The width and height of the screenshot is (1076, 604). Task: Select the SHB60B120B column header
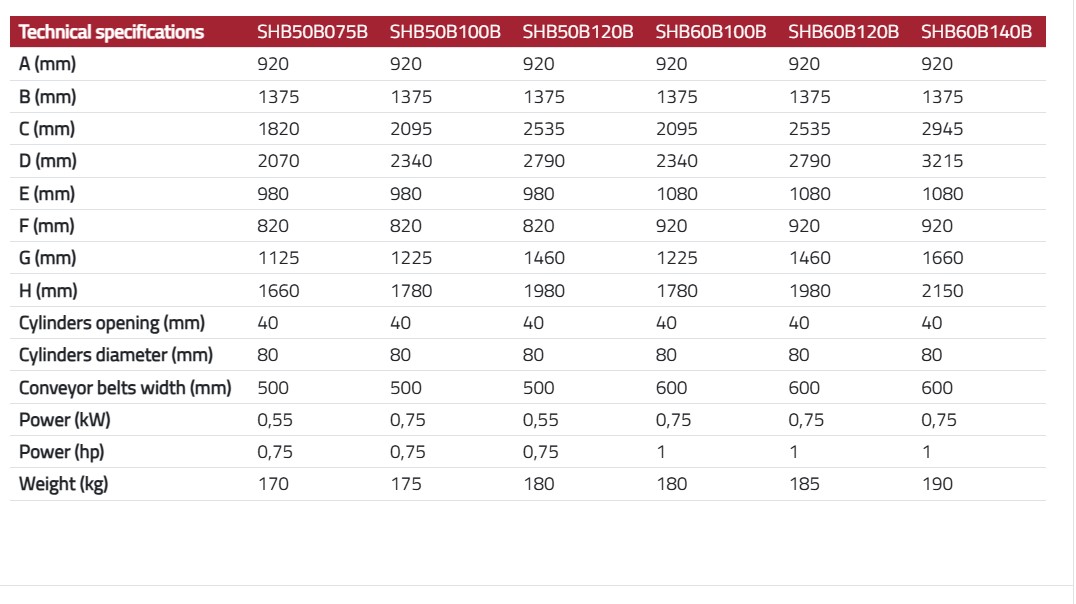(x=843, y=32)
